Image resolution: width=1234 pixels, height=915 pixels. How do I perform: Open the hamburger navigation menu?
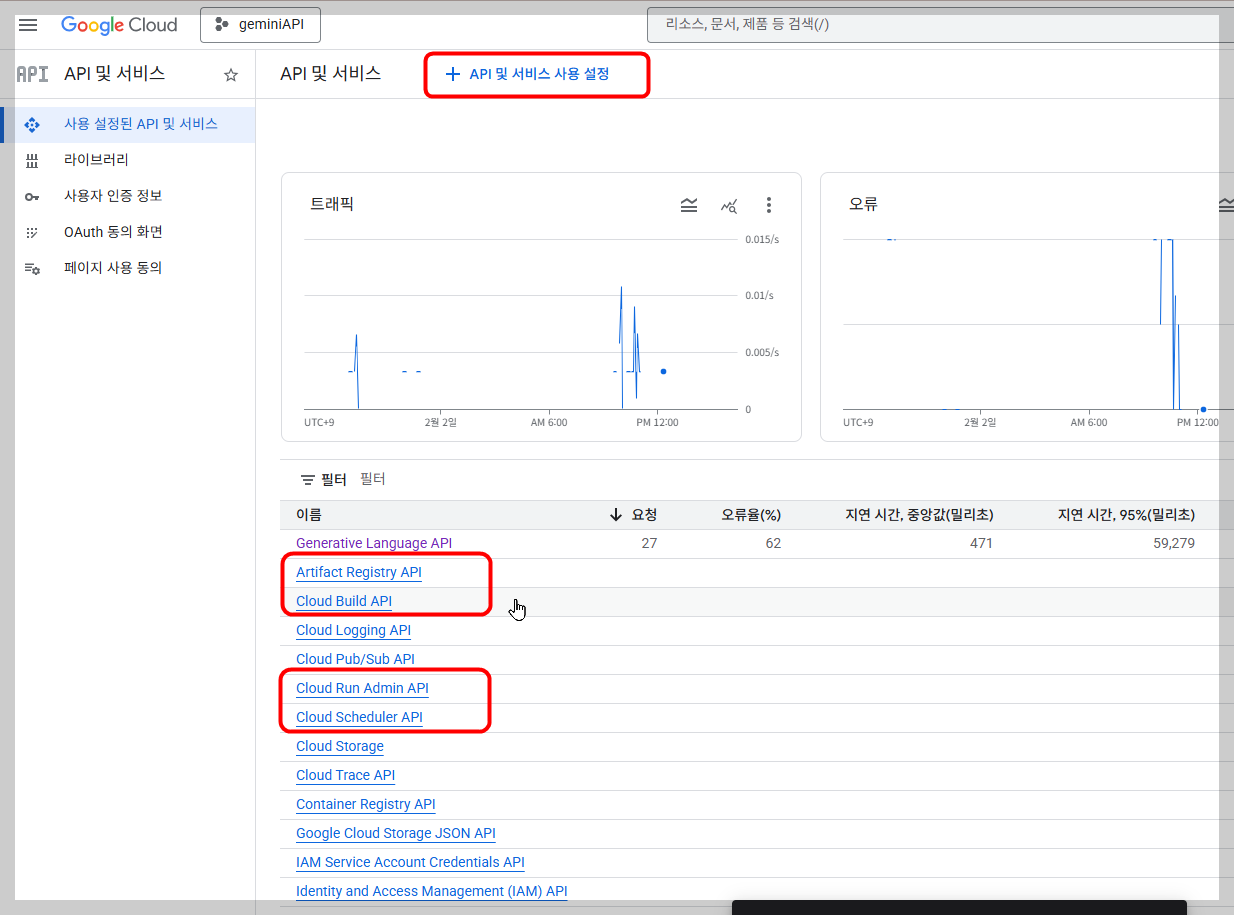[28, 25]
